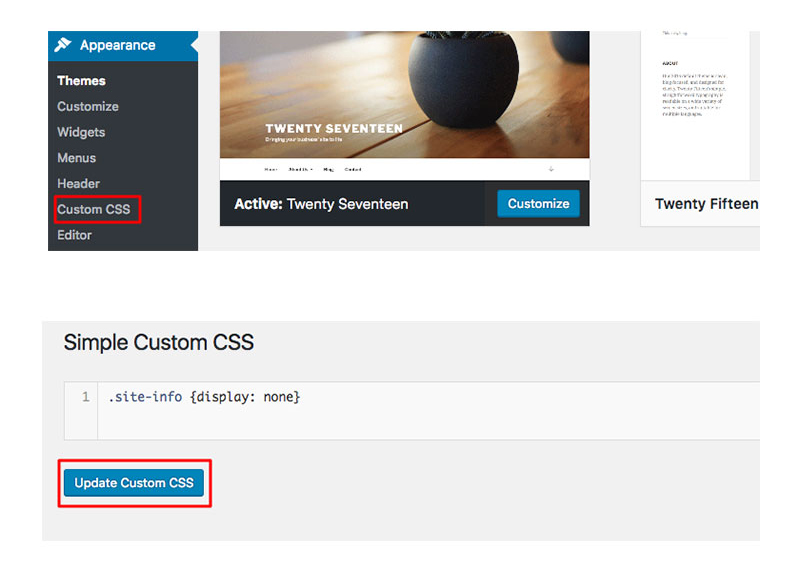This screenshot has width=800, height=573.
Task: Open the Editor submenu item
Action: (x=74, y=235)
